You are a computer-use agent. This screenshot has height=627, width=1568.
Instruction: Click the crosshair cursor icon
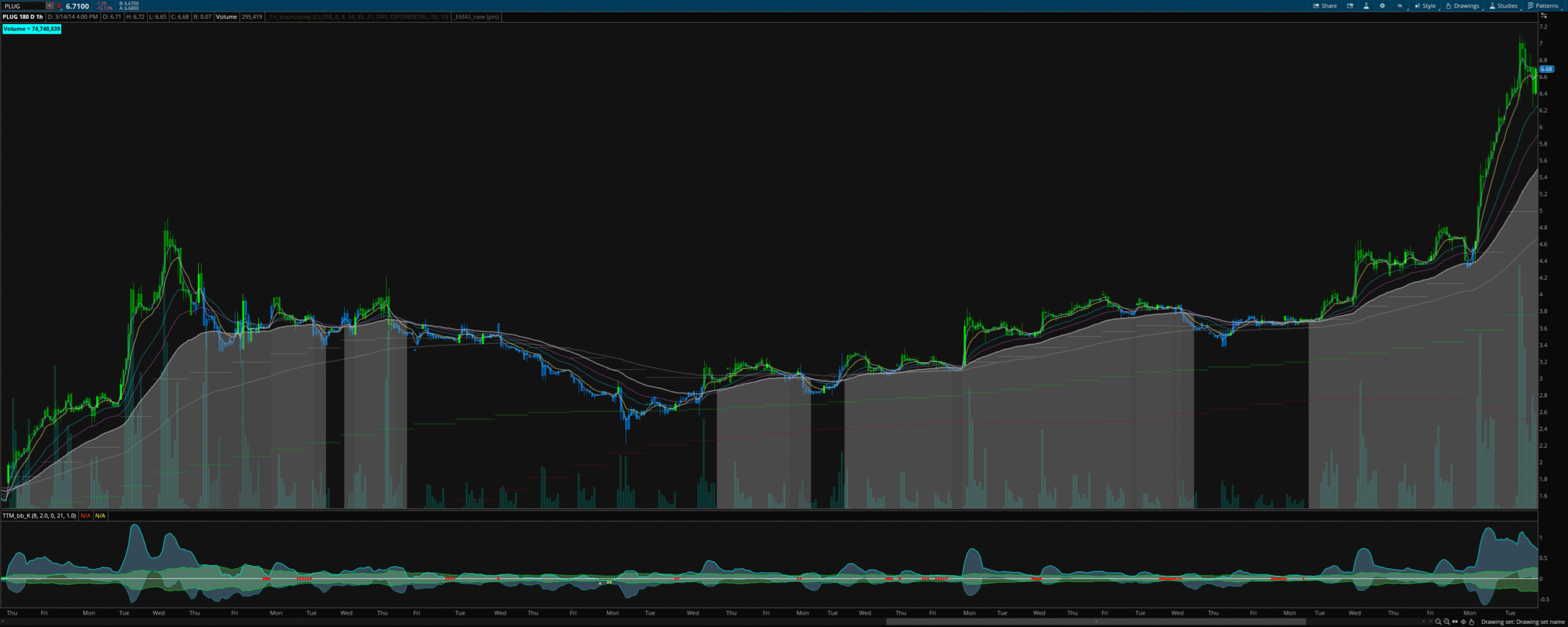pos(1463,622)
